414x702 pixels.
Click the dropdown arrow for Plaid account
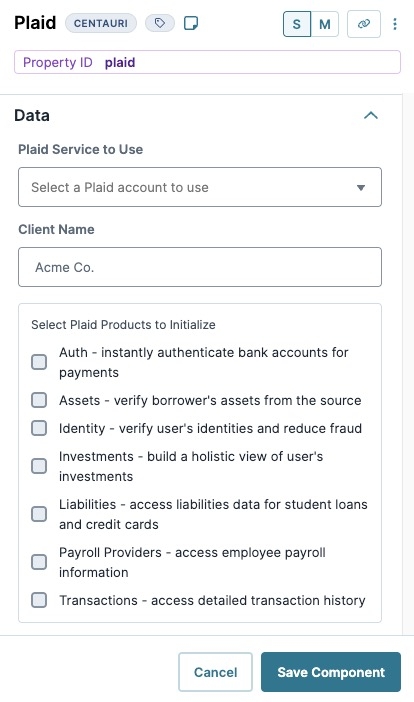point(361,188)
